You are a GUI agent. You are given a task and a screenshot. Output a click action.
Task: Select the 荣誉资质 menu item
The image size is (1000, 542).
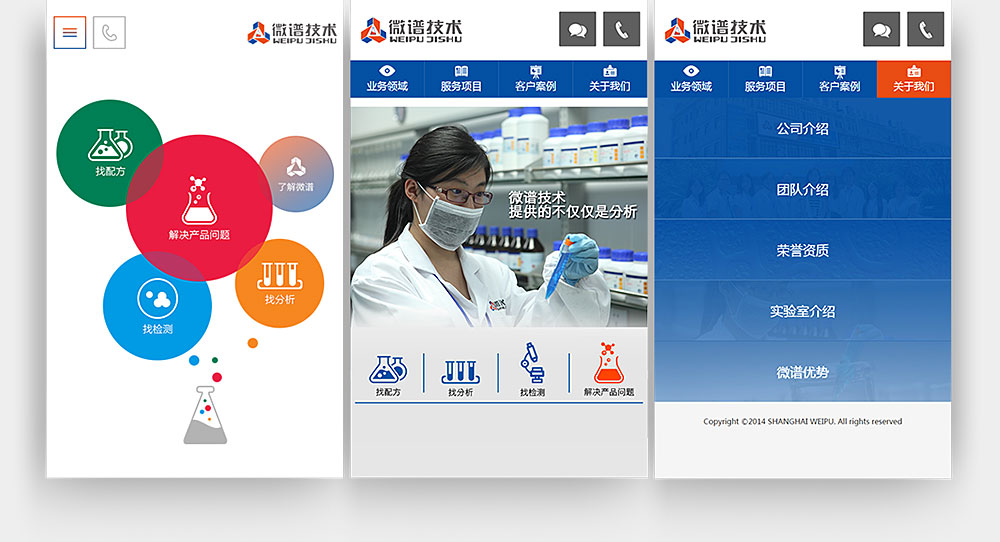802,251
